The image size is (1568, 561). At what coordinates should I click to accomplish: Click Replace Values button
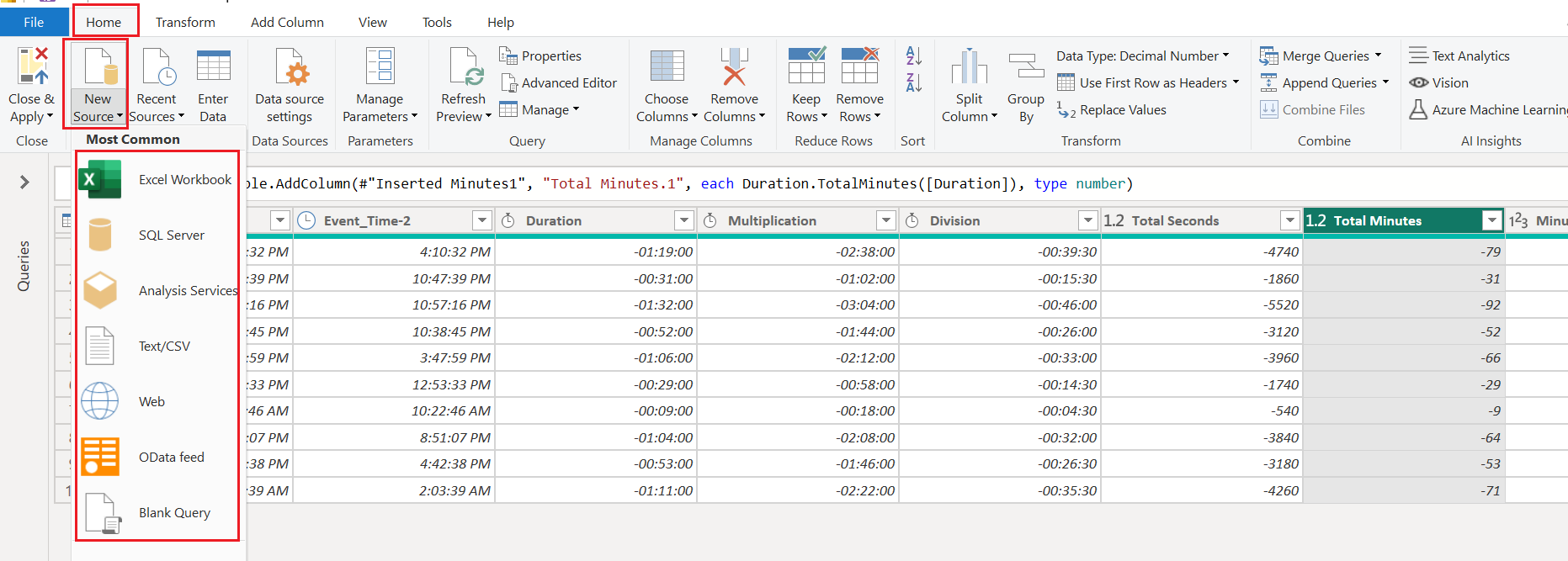pos(1112,110)
